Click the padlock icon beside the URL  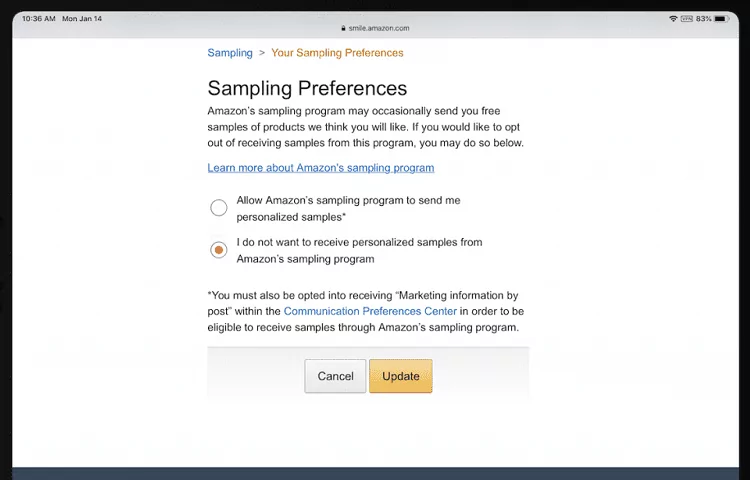[343, 28]
